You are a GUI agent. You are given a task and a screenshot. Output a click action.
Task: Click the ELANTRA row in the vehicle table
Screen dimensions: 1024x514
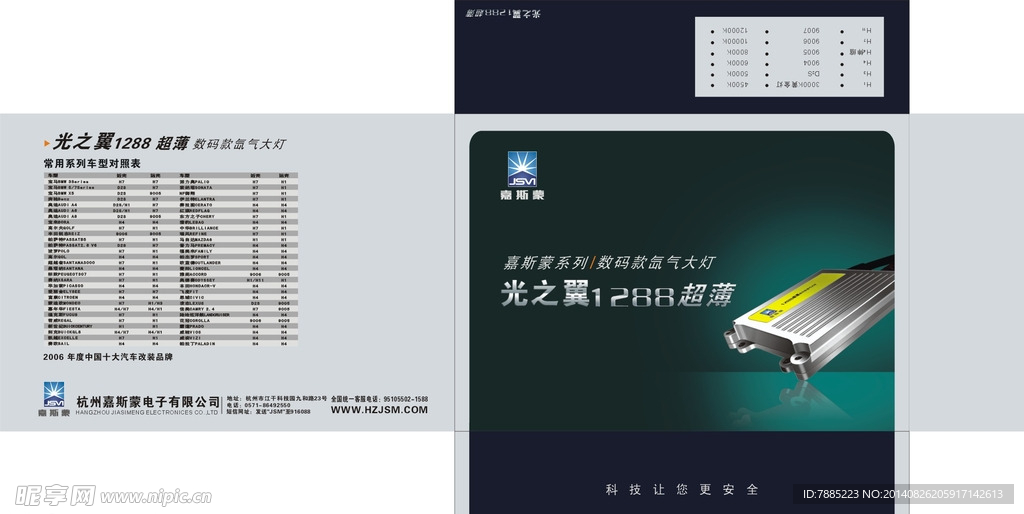tap(235, 199)
